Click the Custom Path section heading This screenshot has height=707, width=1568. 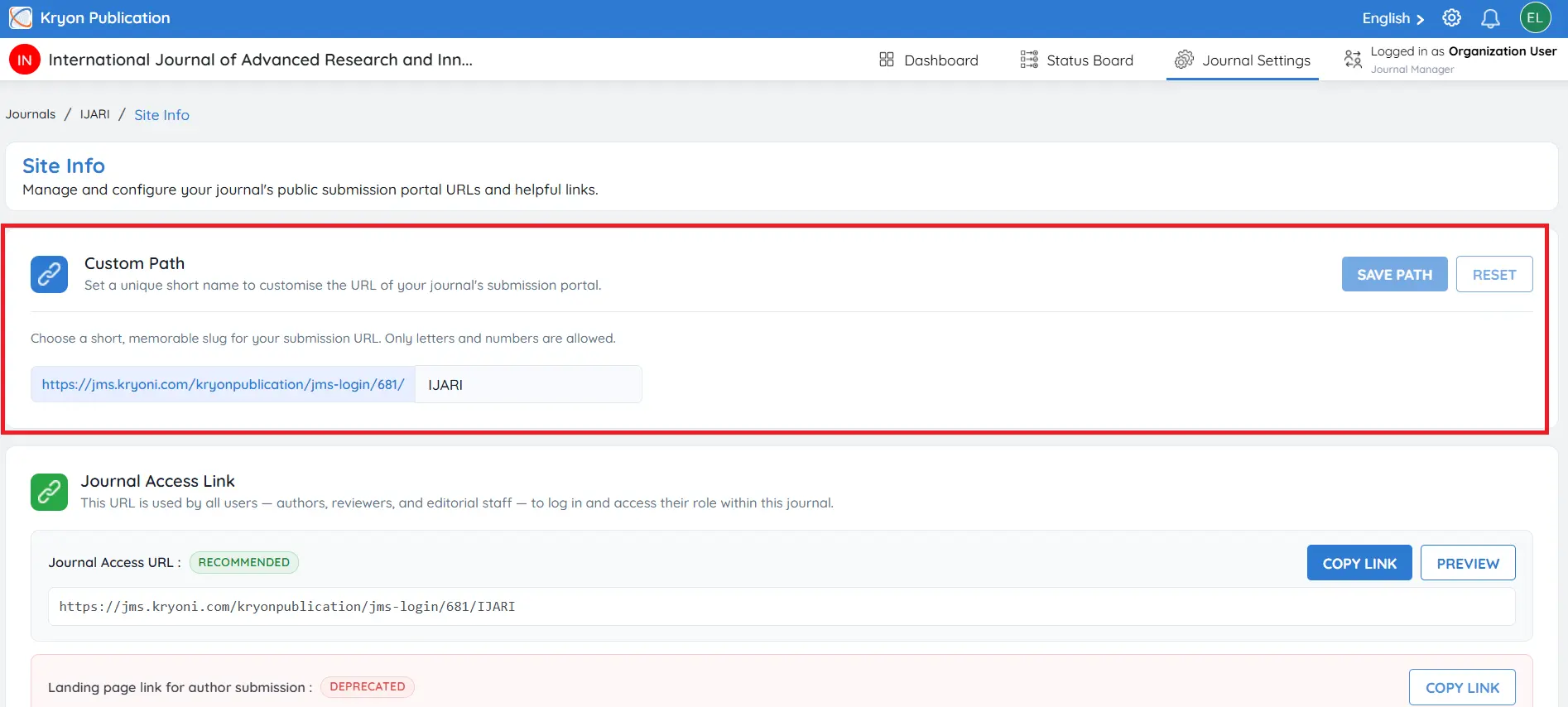[135, 263]
